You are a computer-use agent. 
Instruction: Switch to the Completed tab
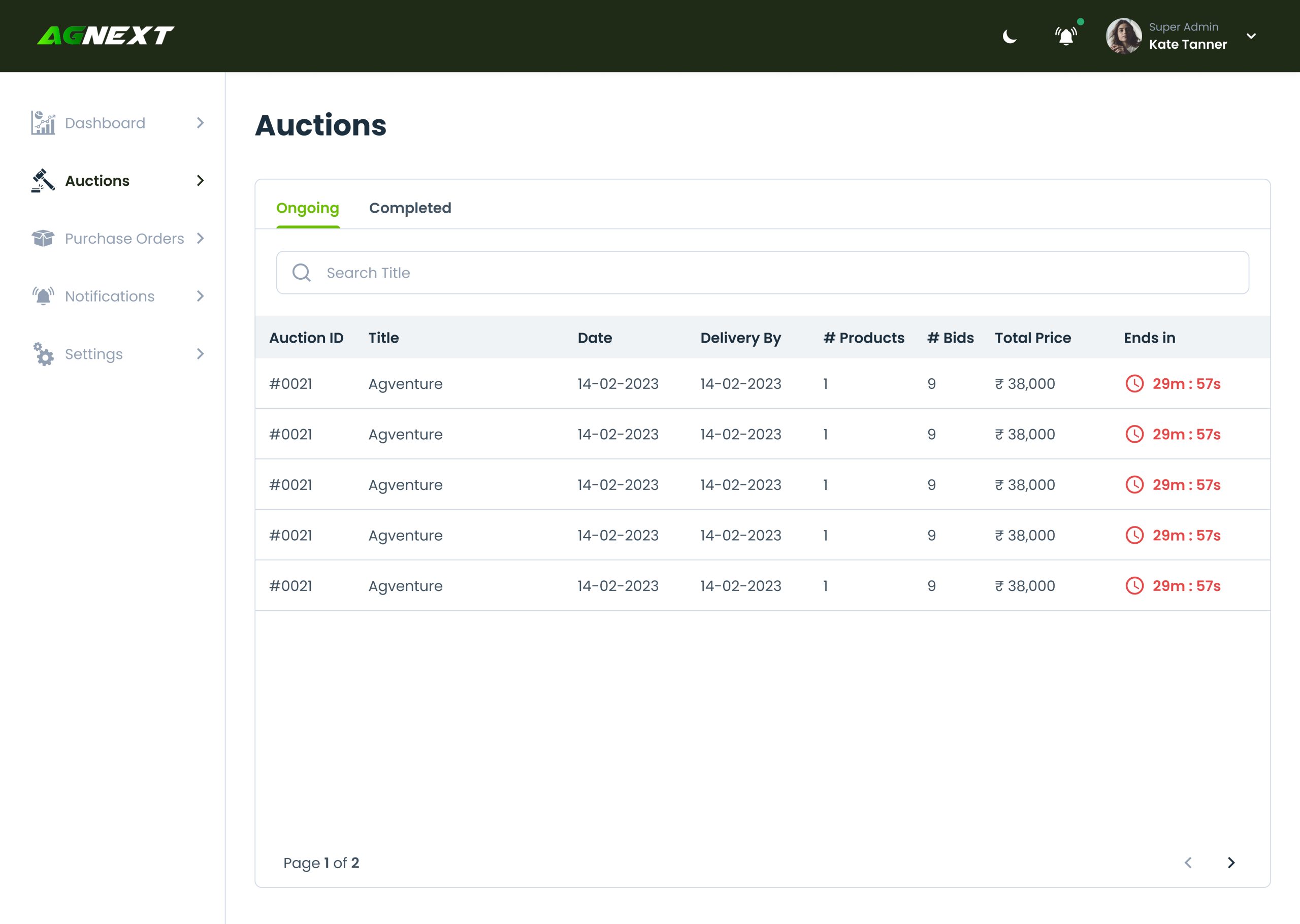(x=410, y=208)
